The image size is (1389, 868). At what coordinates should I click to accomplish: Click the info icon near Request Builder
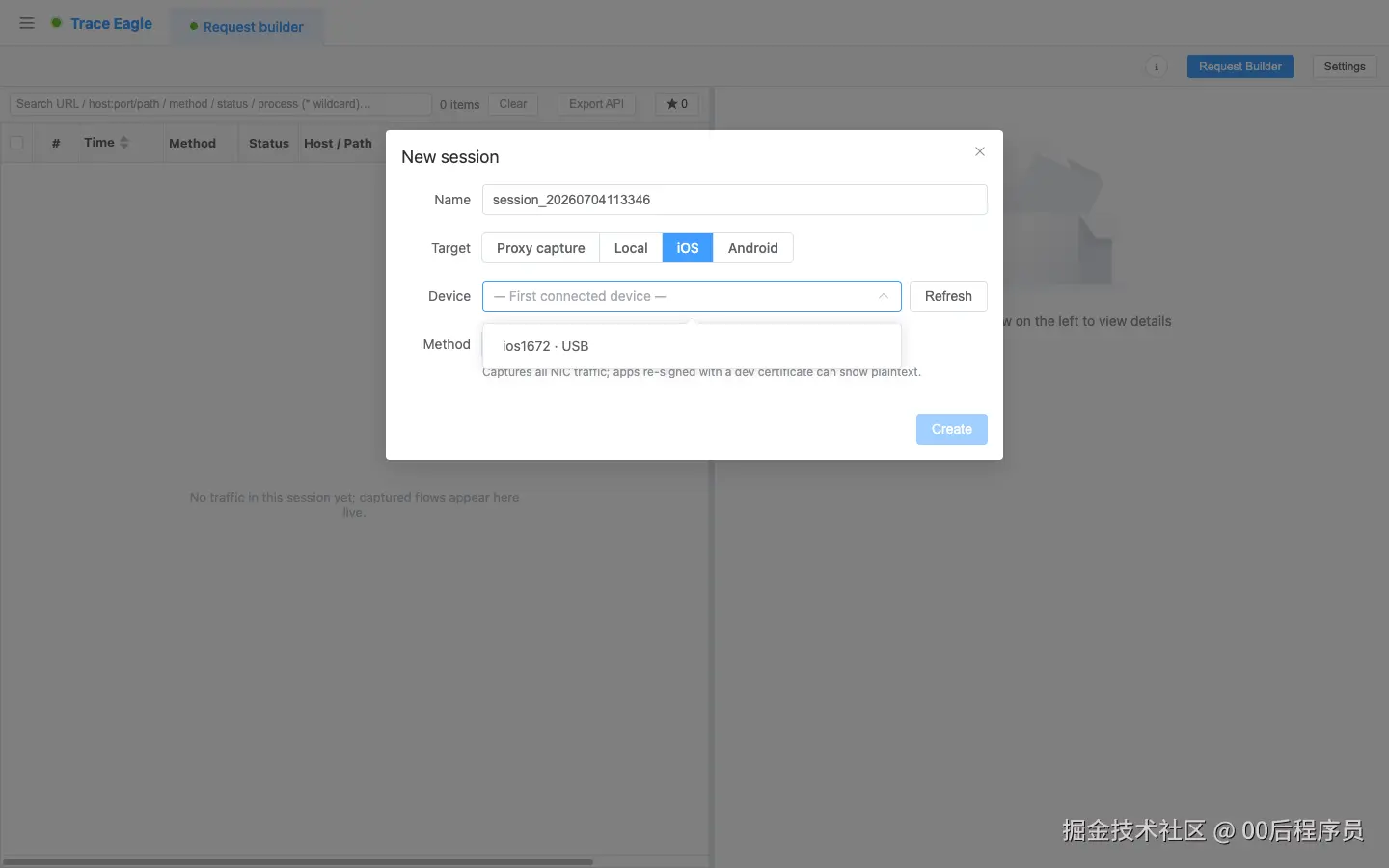tap(1156, 67)
